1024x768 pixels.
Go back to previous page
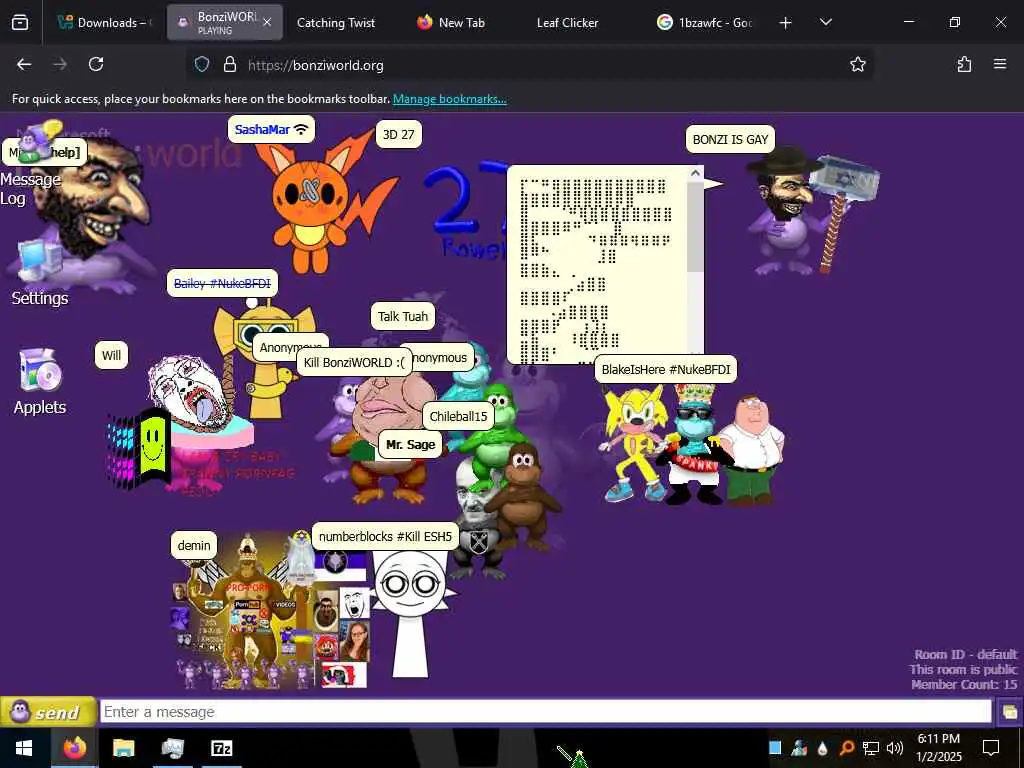24,64
